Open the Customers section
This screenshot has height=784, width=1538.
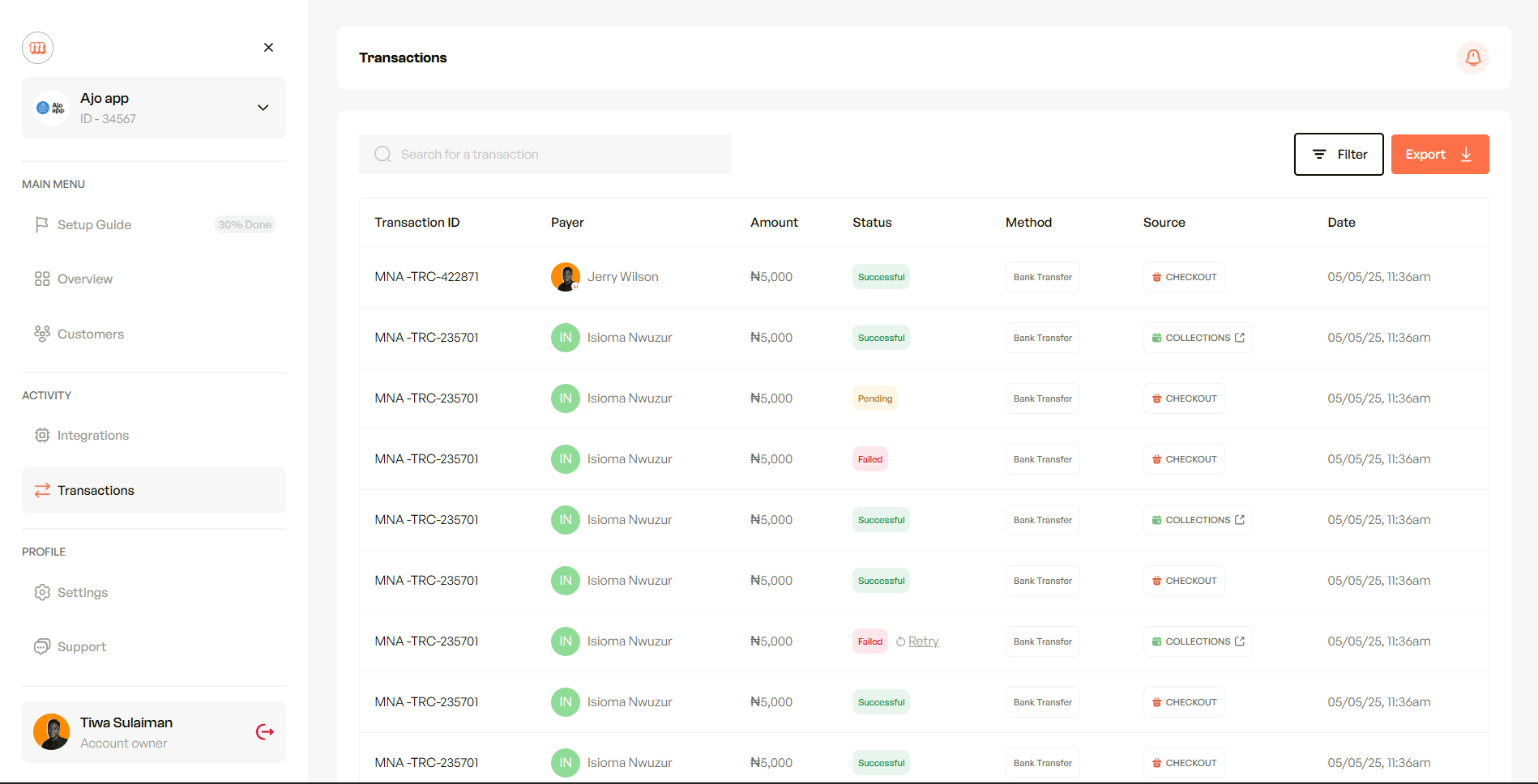(90, 334)
